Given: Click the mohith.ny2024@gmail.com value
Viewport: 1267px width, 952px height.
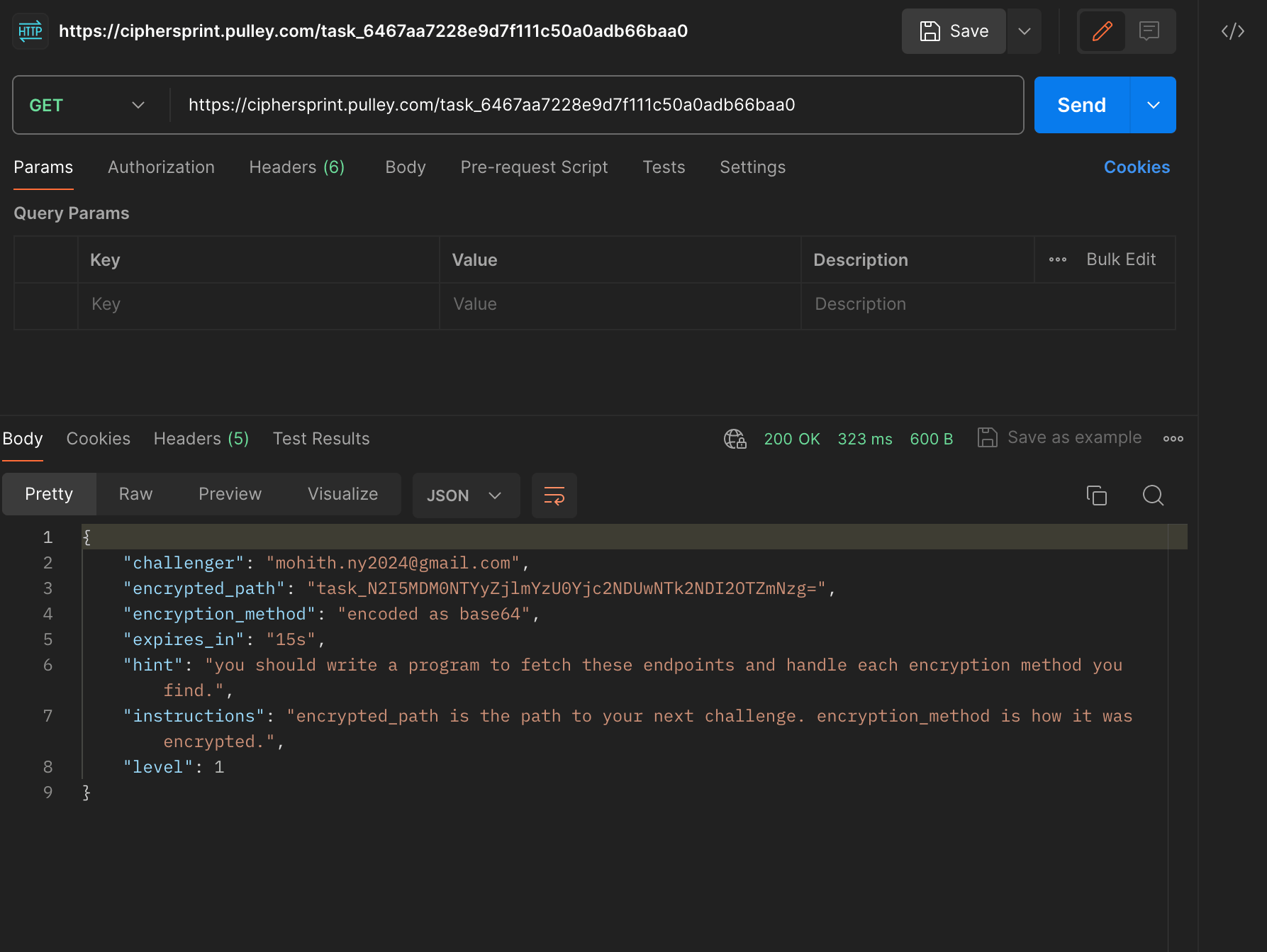Looking at the screenshot, I should tap(393, 563).
